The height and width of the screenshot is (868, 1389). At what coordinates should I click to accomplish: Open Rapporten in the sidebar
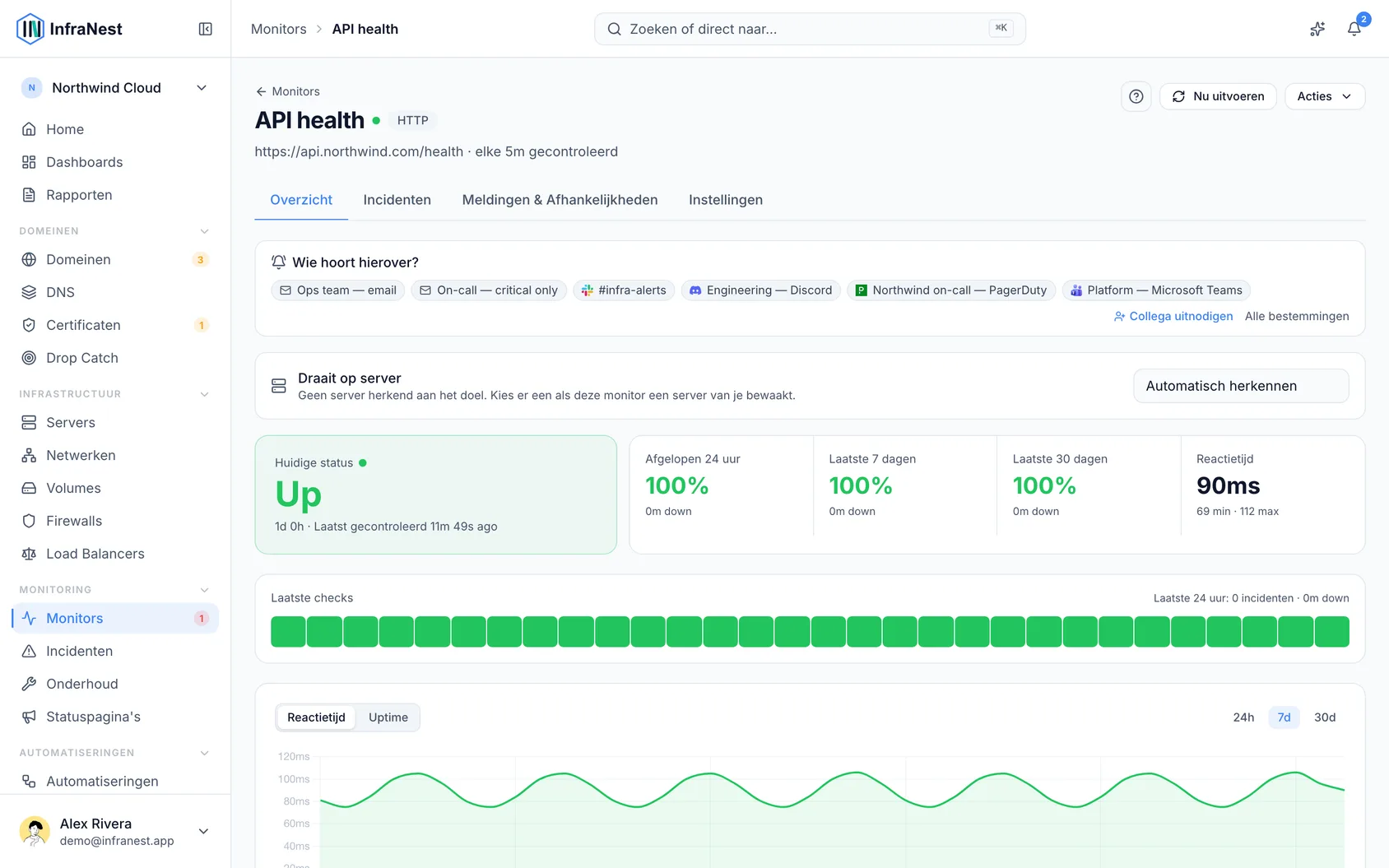click(x=115, y=195)
